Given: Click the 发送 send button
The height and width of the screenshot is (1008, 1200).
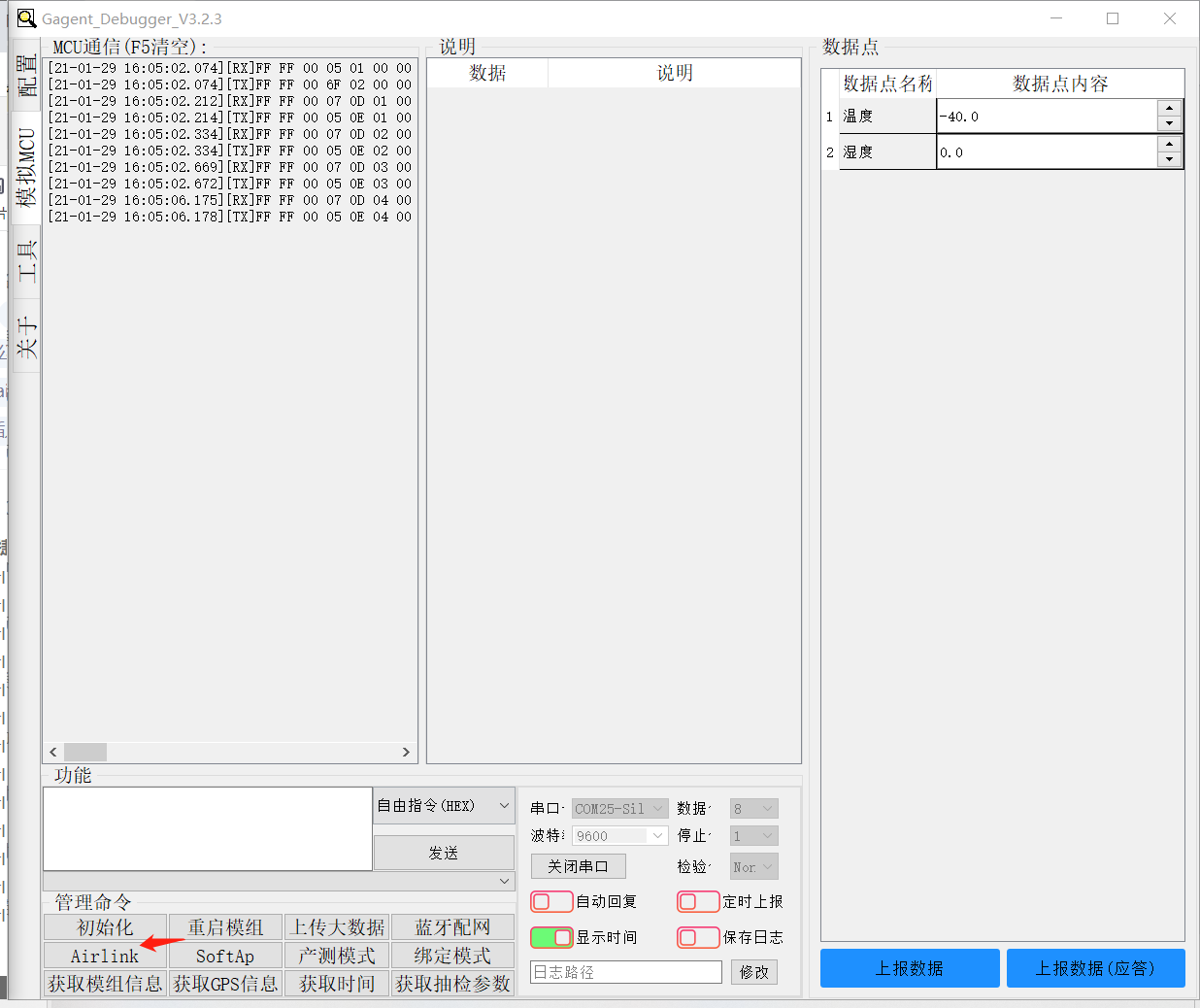Looking at the screenshot, I should [444, 853].
